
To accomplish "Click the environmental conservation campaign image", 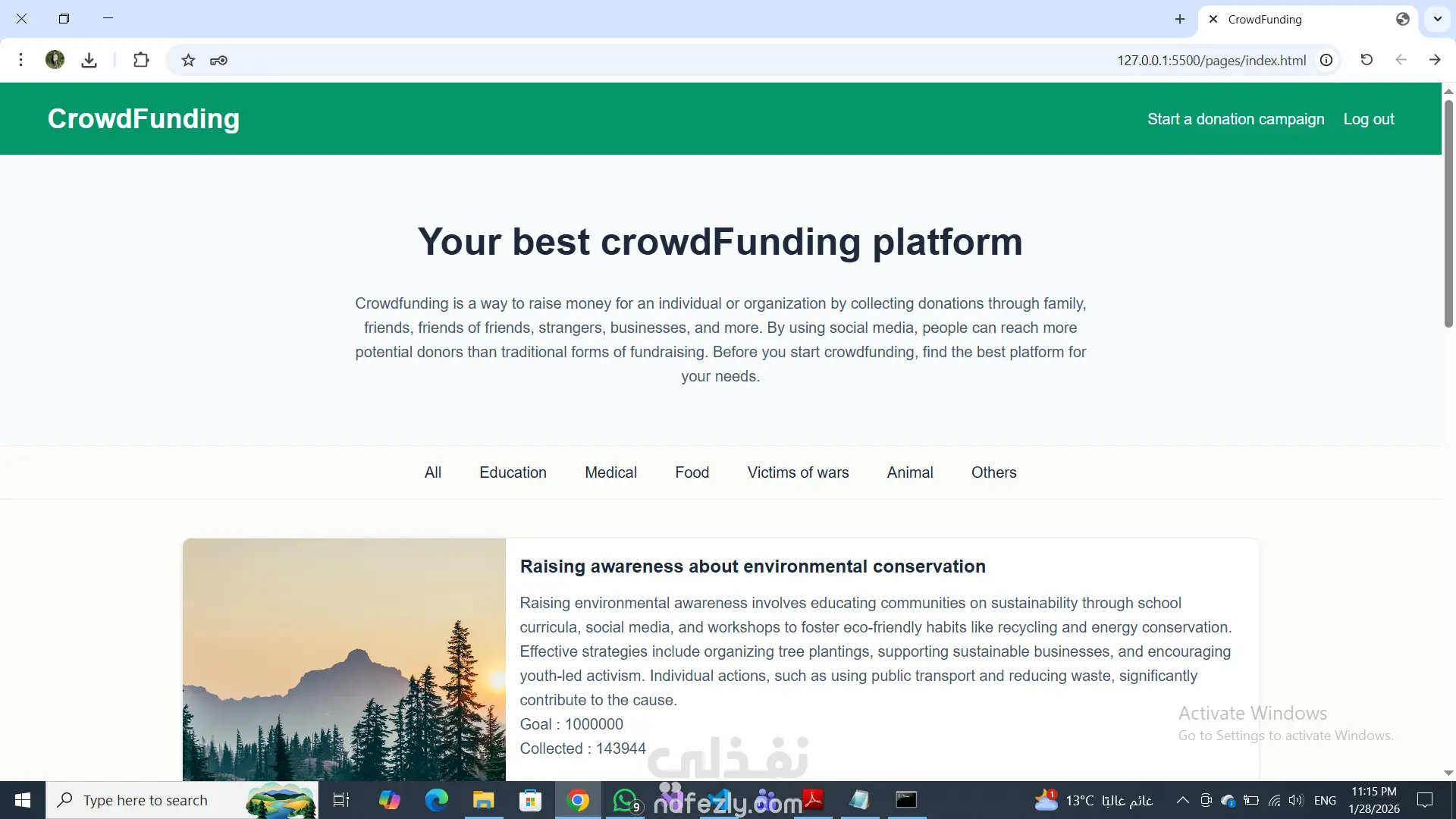I will click(x=344, y=660).
